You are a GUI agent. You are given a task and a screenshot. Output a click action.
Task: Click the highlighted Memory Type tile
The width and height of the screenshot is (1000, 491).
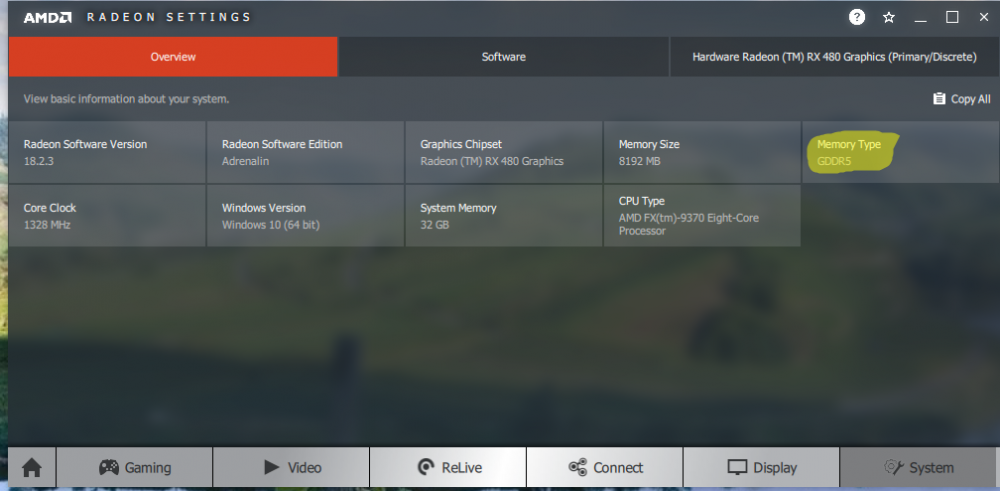[898, 152]
